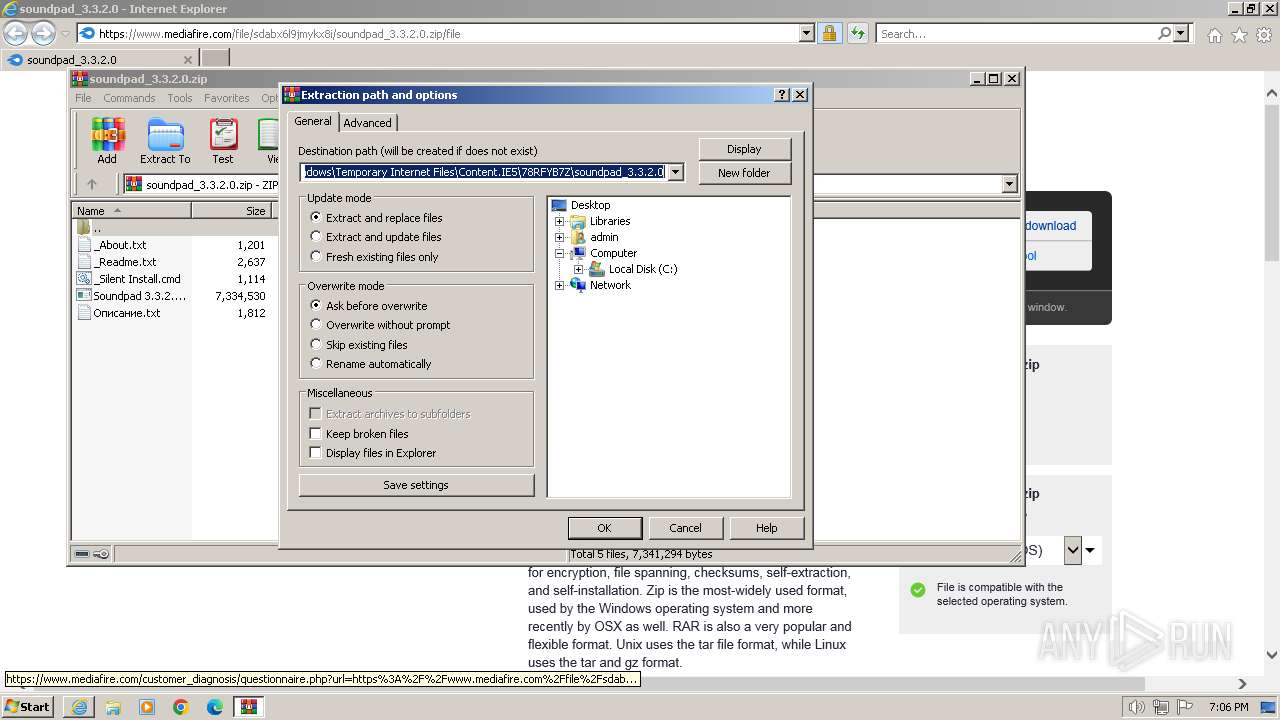
Task: Open Chrome from the taskbar
Action: [181, 707]
